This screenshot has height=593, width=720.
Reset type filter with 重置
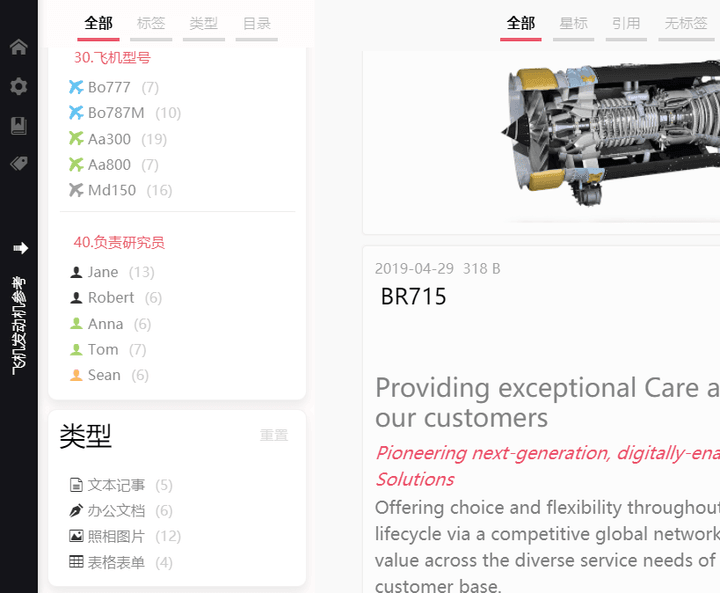pos(274,435)
